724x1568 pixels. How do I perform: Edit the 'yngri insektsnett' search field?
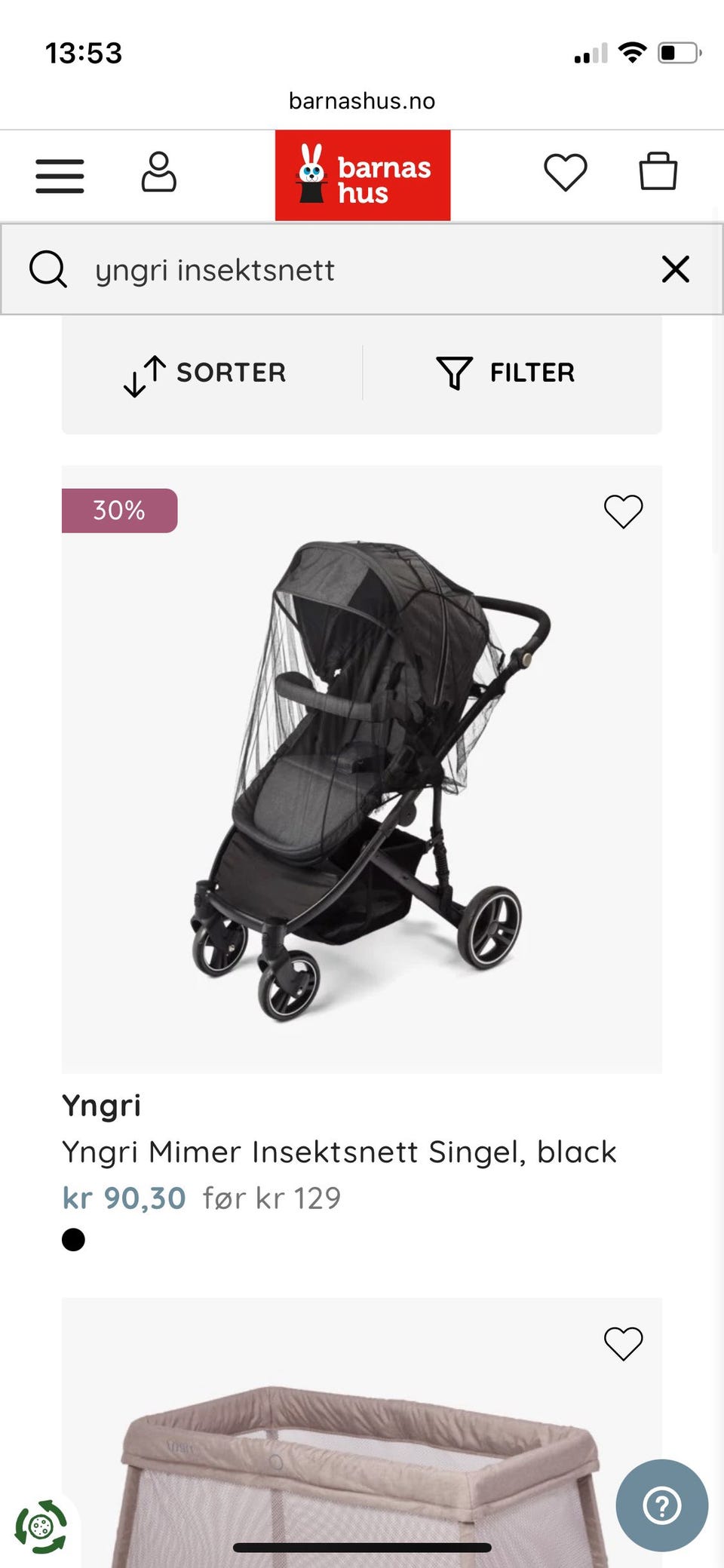[x=362, y=269]
